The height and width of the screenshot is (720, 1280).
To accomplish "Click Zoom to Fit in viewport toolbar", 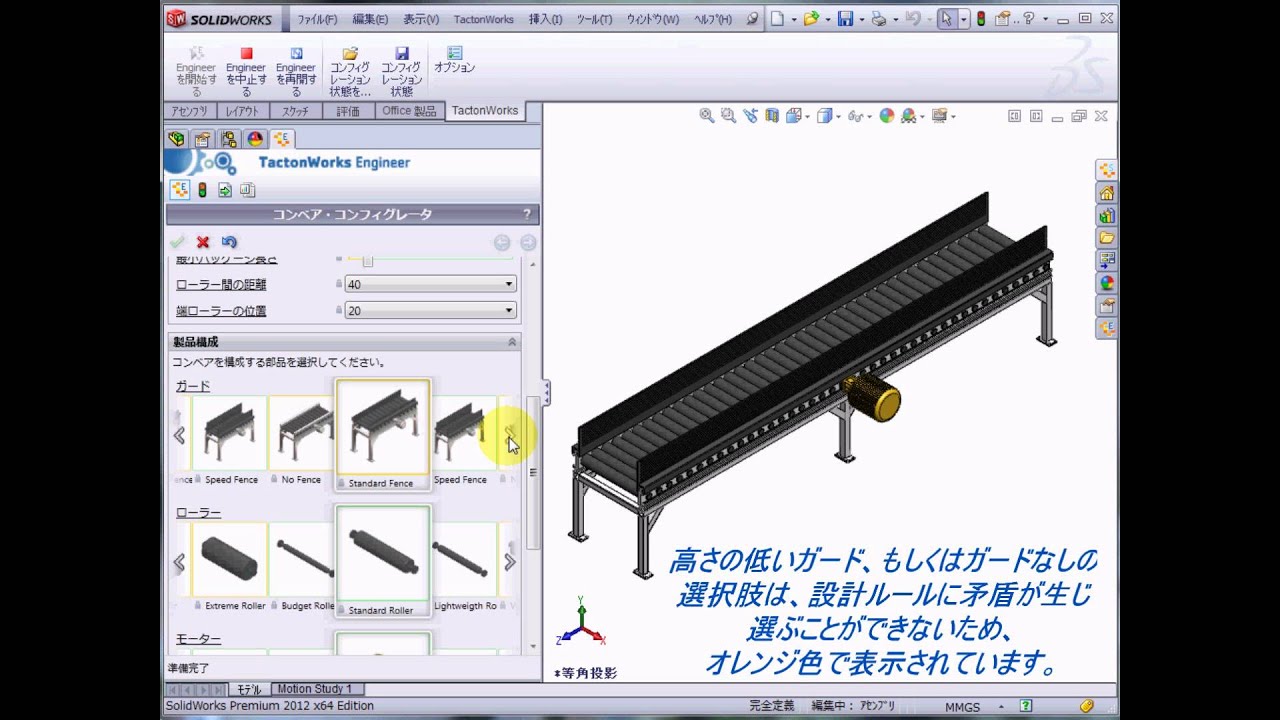I will tap(707, 116).
